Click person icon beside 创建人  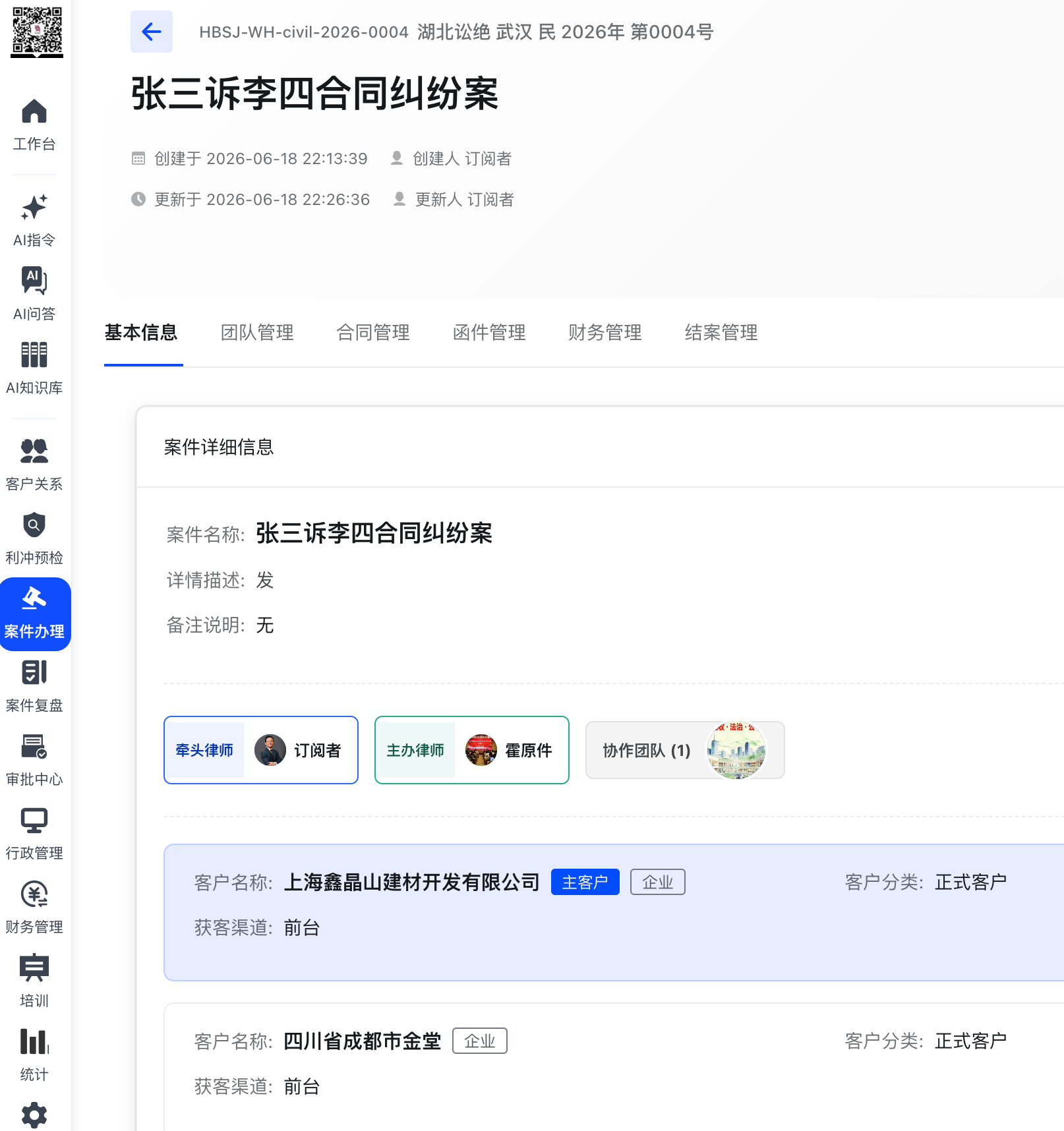(x=397, y=158)
